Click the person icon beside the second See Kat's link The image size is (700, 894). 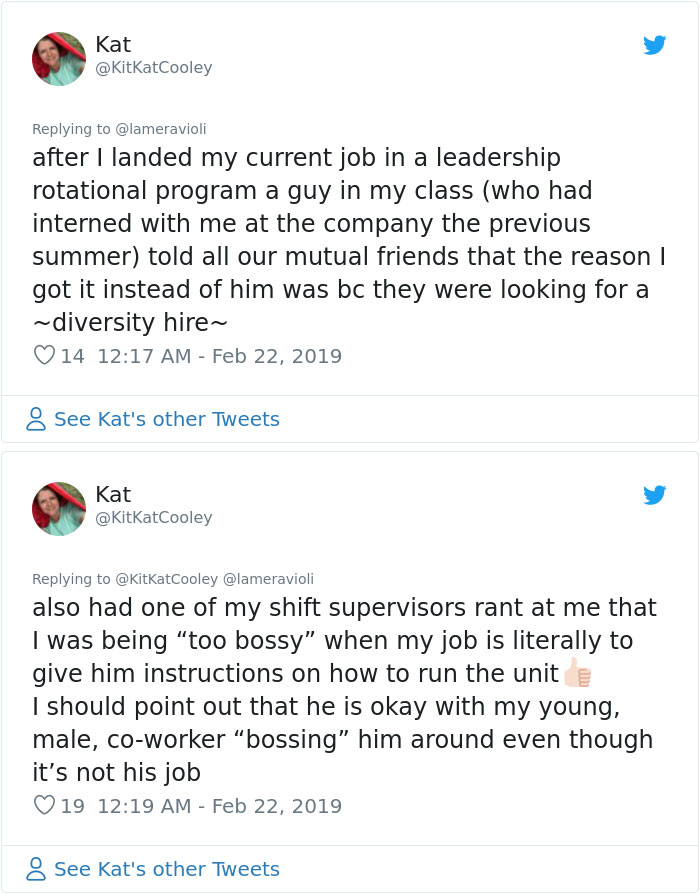[x=35, y=869]
